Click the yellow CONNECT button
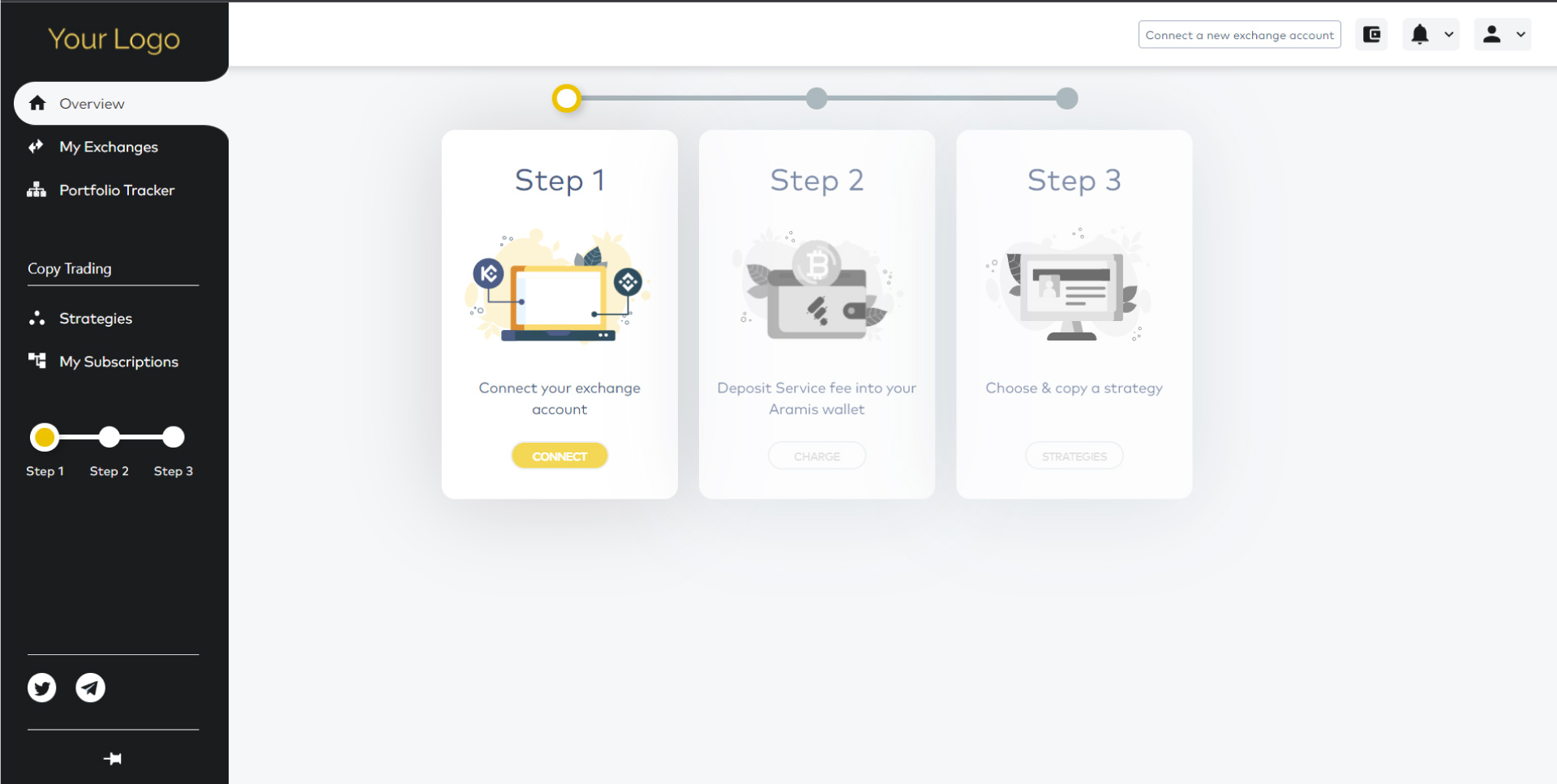The height and width of the screenshot is (784, 1557). coord(560,456)
